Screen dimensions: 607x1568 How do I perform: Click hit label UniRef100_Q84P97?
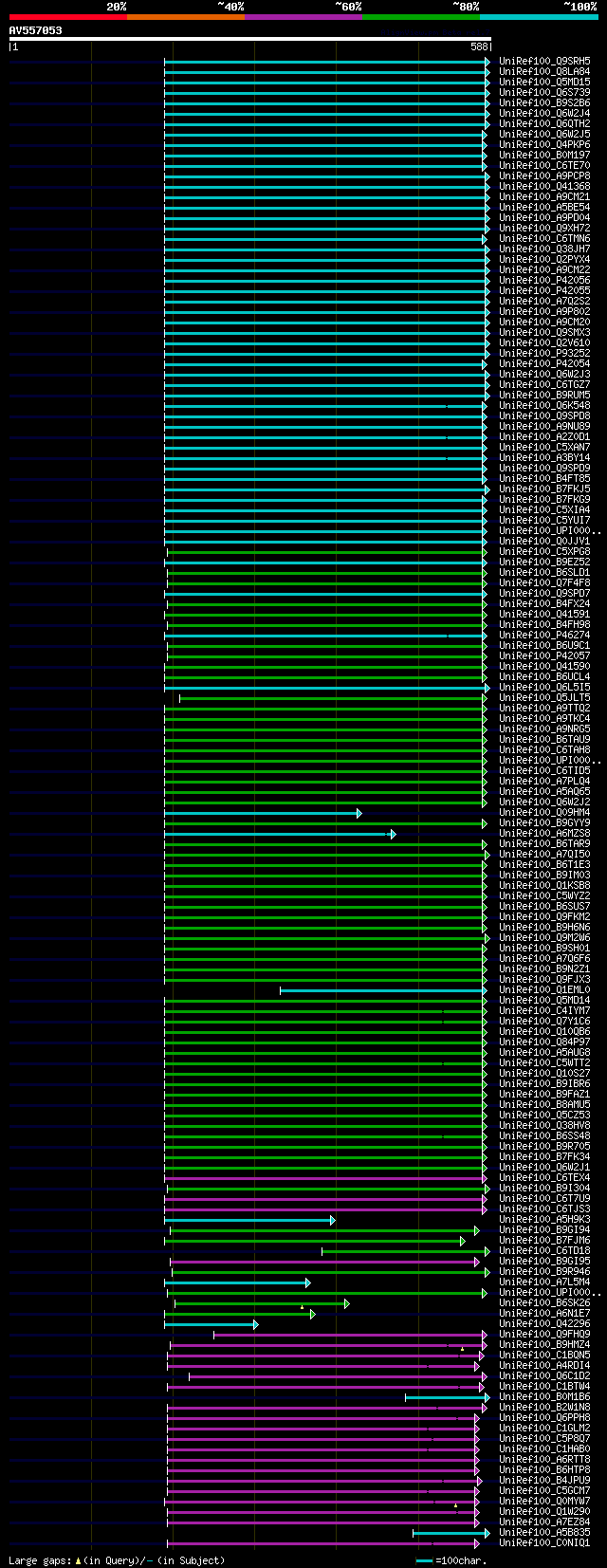tap(544, 1042)
